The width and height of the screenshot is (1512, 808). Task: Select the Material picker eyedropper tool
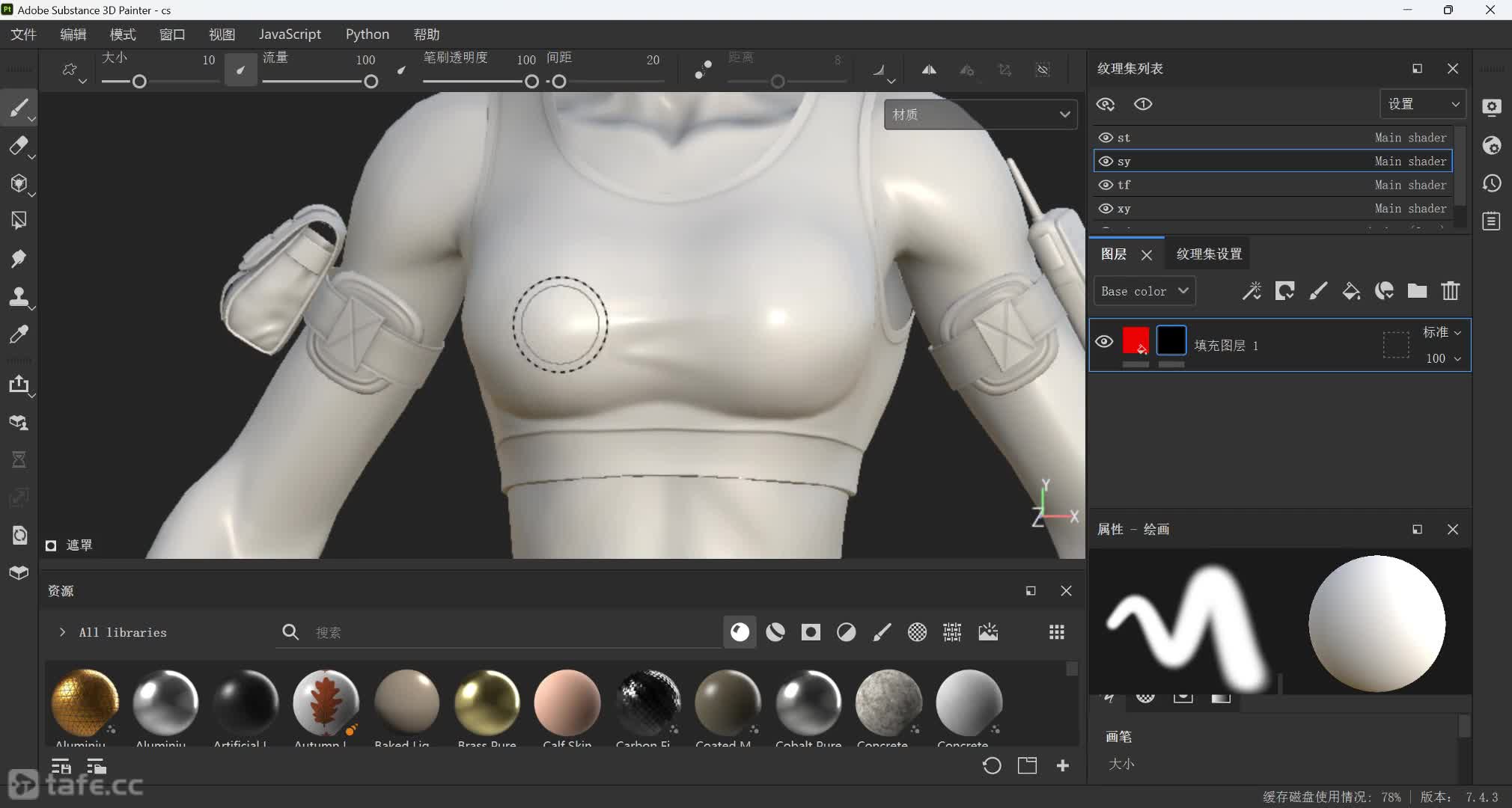click(19, 334)
